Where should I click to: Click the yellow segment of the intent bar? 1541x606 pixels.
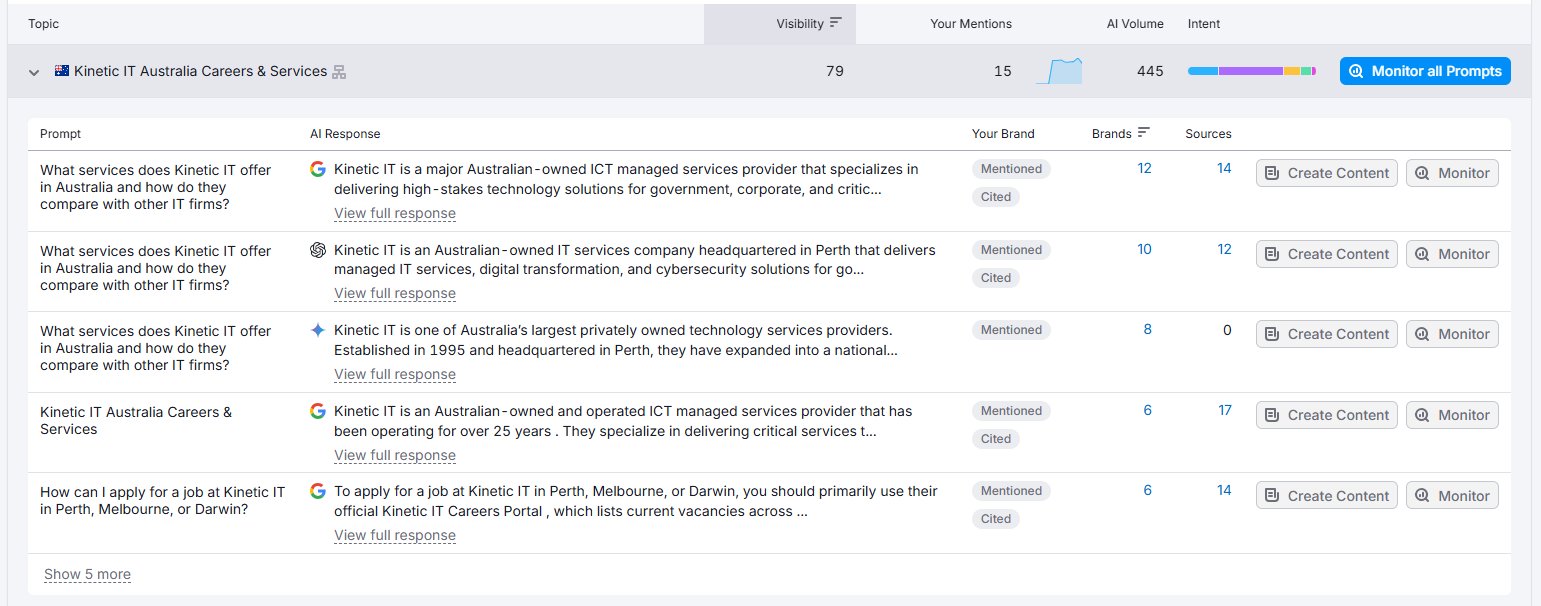point(1291,71)
